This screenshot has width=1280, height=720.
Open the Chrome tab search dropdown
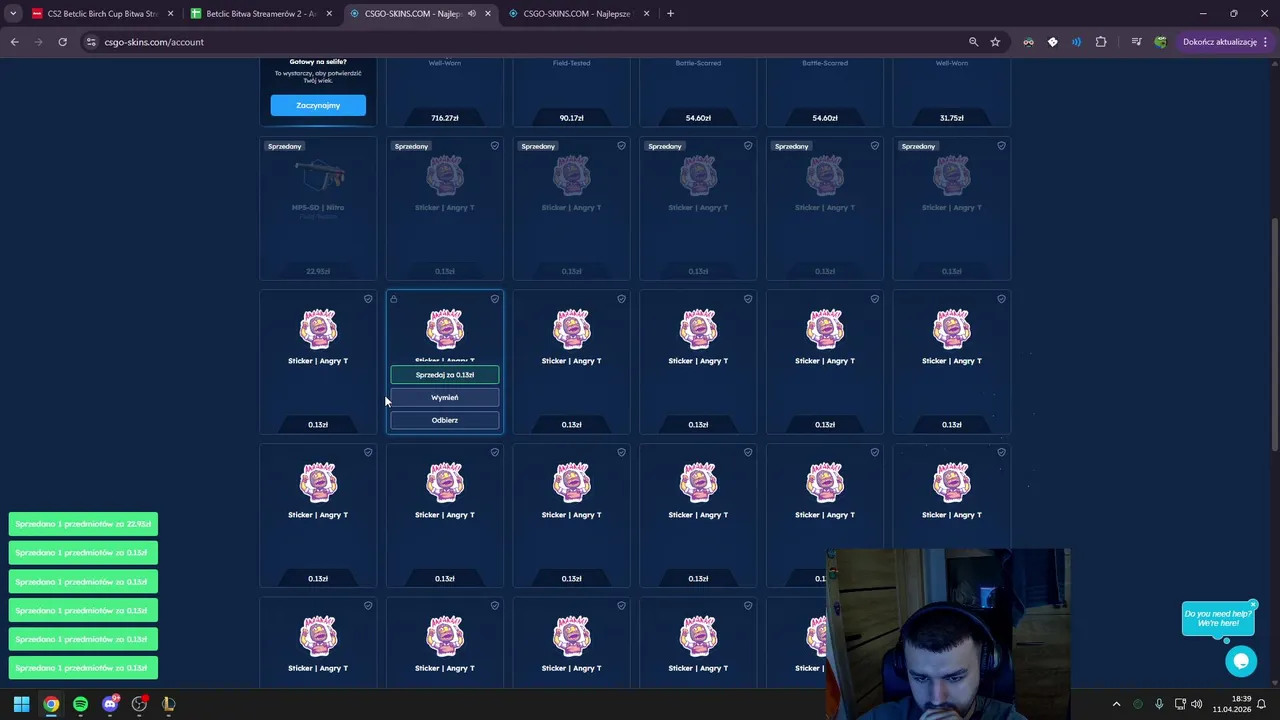coord(13,14)
